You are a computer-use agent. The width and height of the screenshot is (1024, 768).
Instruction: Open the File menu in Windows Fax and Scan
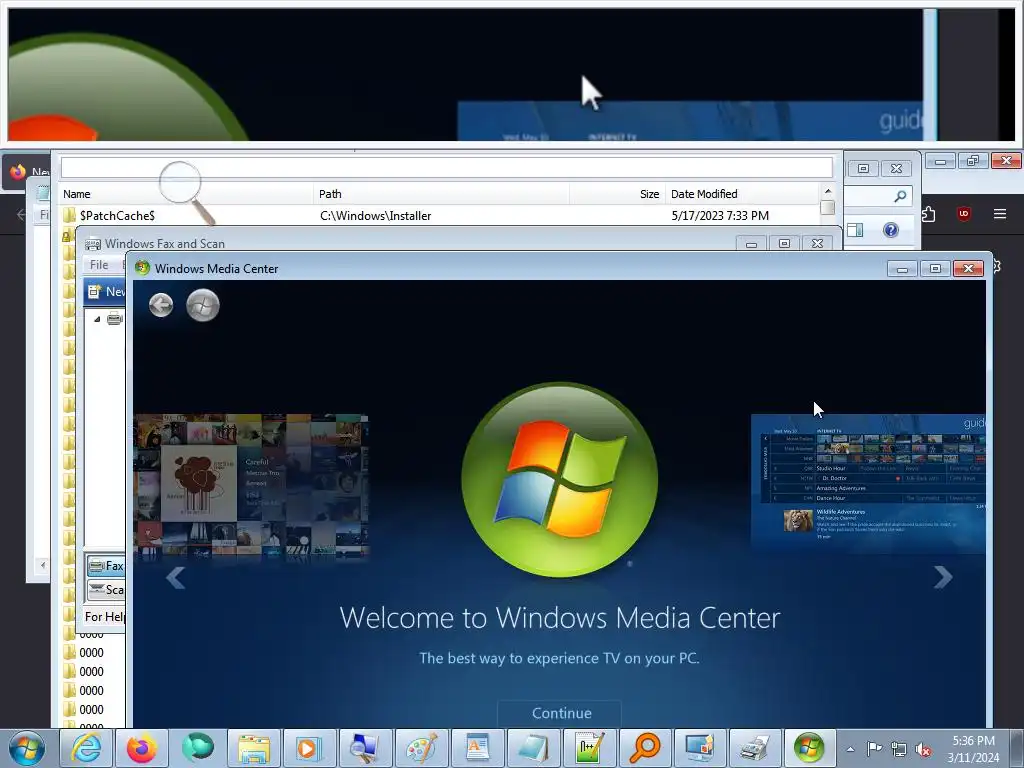[x=99, y=264]
